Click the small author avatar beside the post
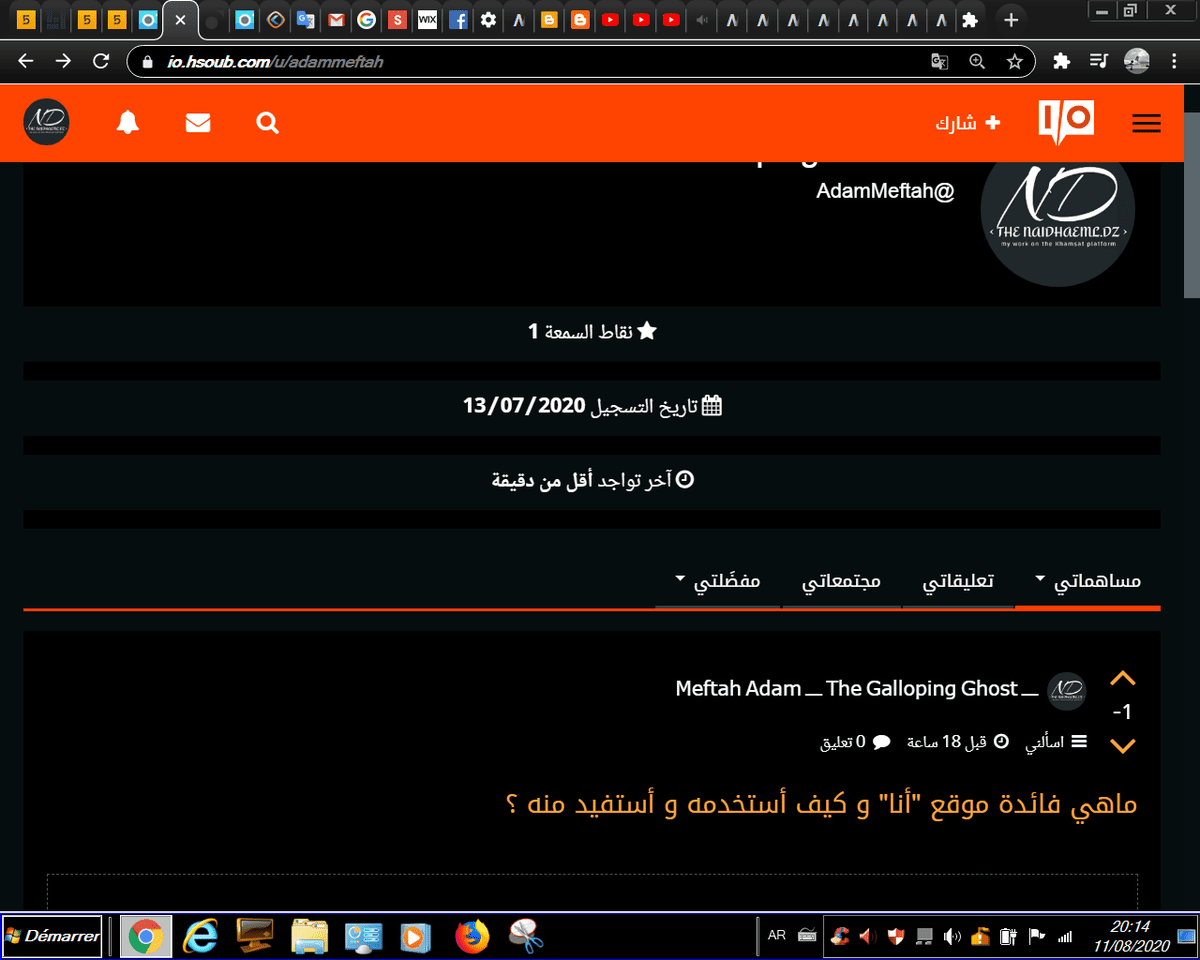 click(x=1066, y=690)
